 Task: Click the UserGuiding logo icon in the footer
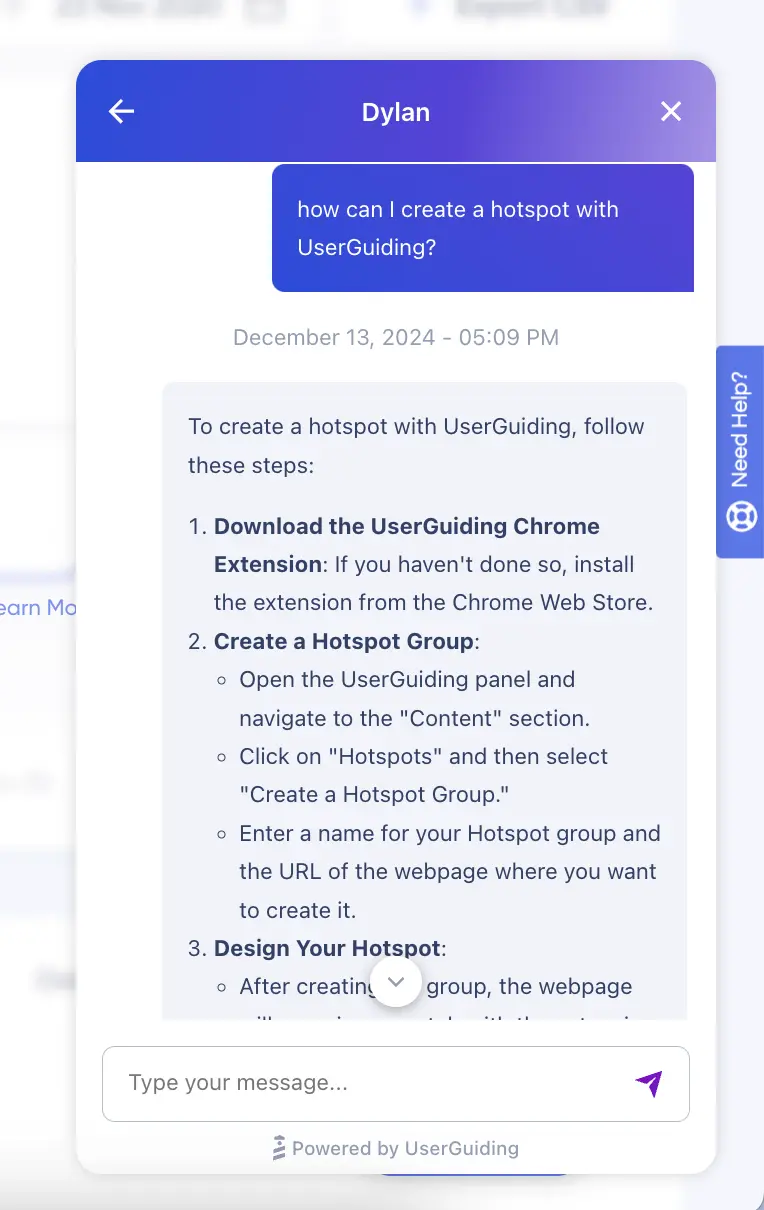pyautogui.click(x=280, y=1148)
